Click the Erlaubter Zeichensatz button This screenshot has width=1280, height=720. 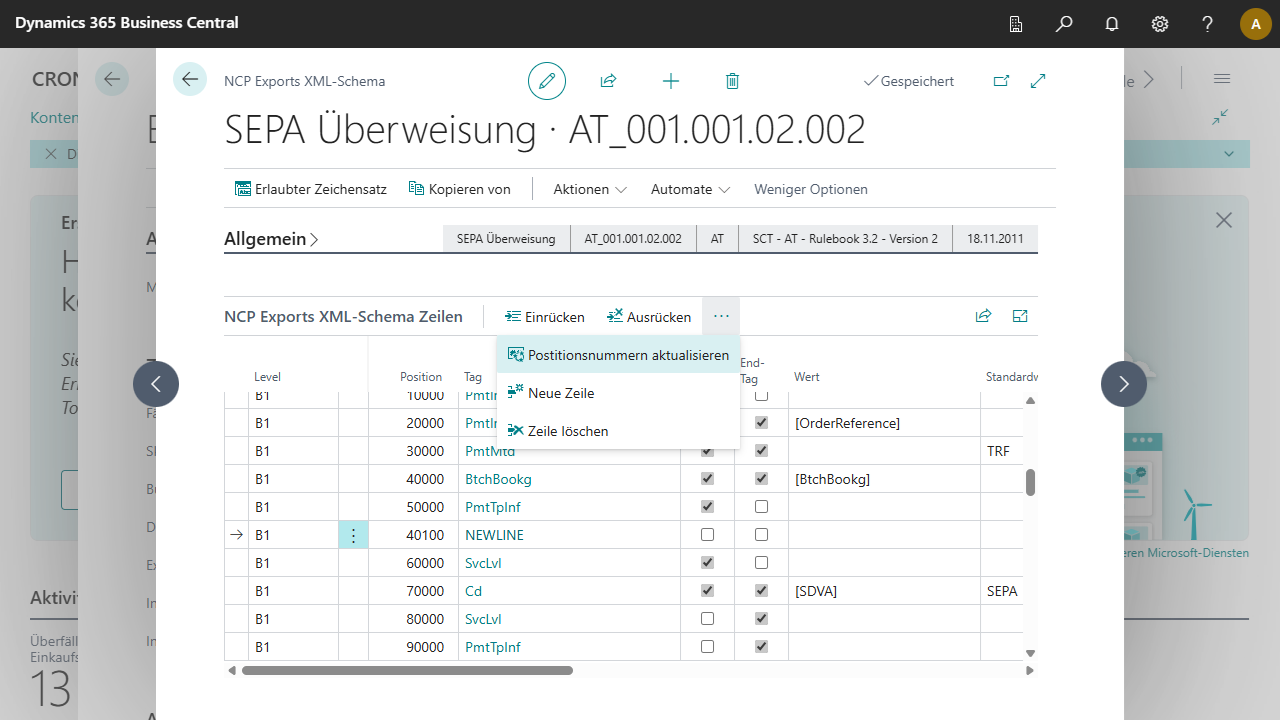pyautogui.click(x=311, y=189)
